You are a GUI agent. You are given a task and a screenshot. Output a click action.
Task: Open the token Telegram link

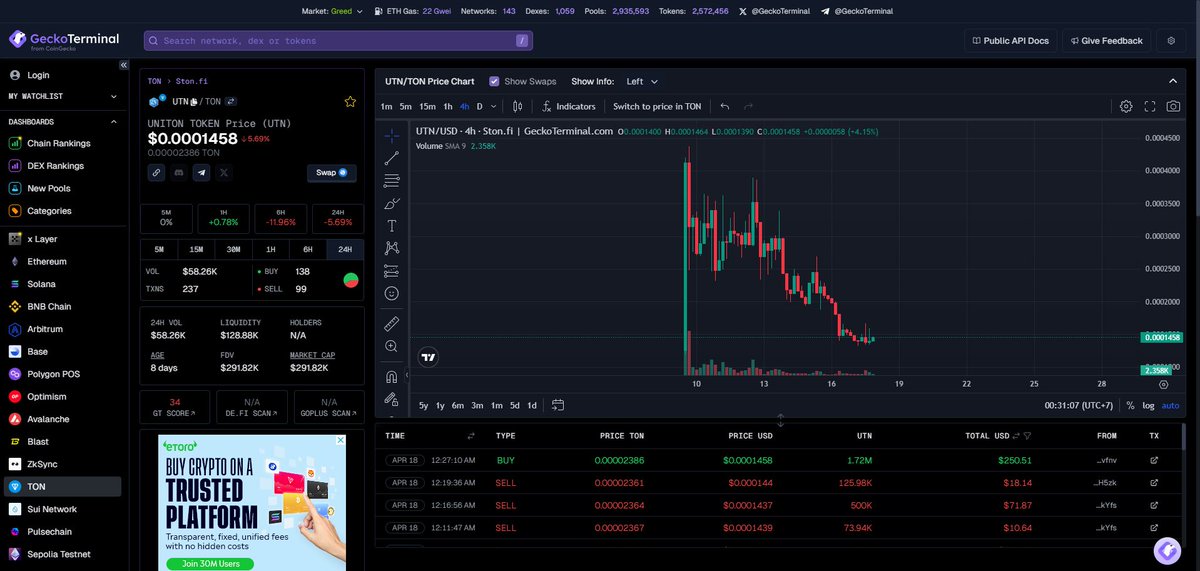pyautogui.click(x=201, y=172)
